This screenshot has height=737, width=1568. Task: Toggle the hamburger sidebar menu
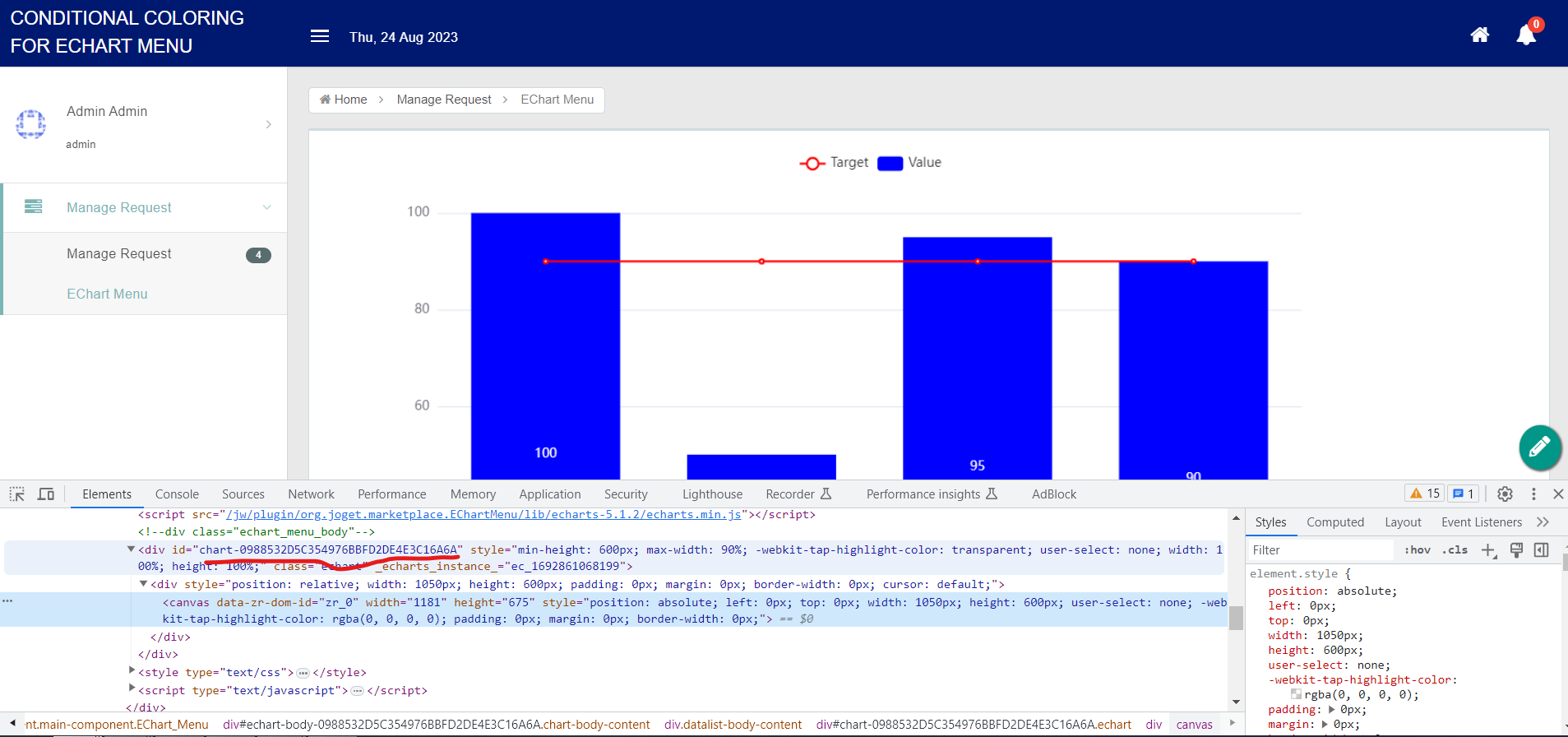pyautogui.click(x=320, y=36)
